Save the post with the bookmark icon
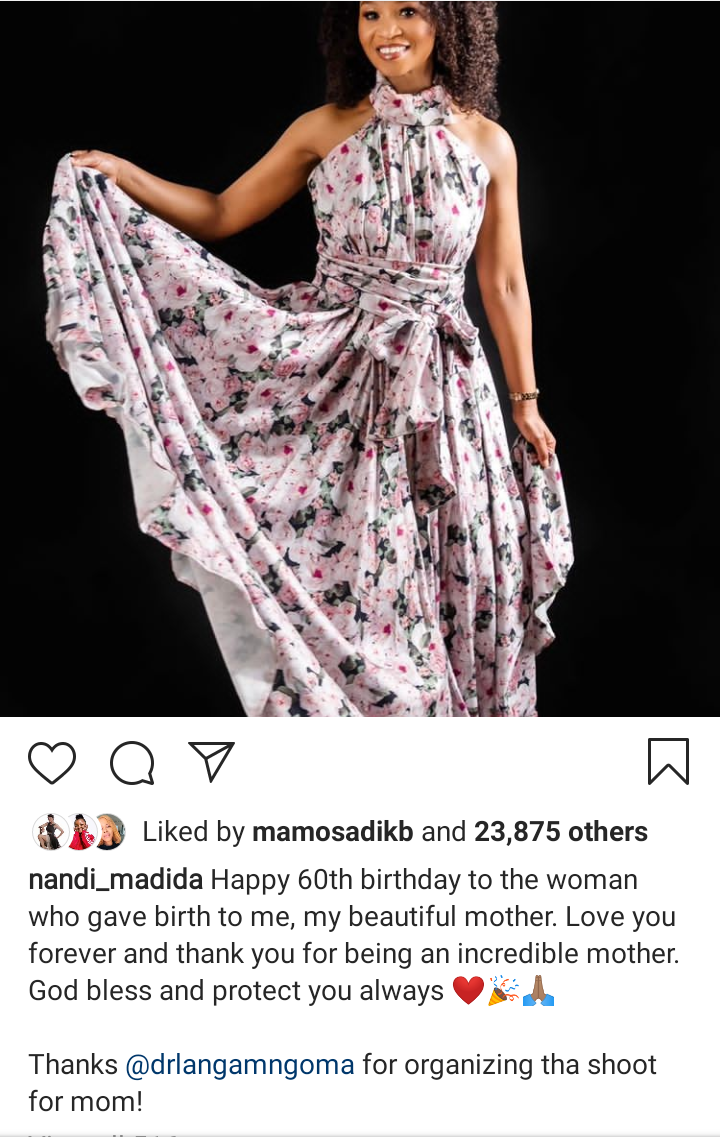Screen dimensions: 720x1140 coord(668,761)
